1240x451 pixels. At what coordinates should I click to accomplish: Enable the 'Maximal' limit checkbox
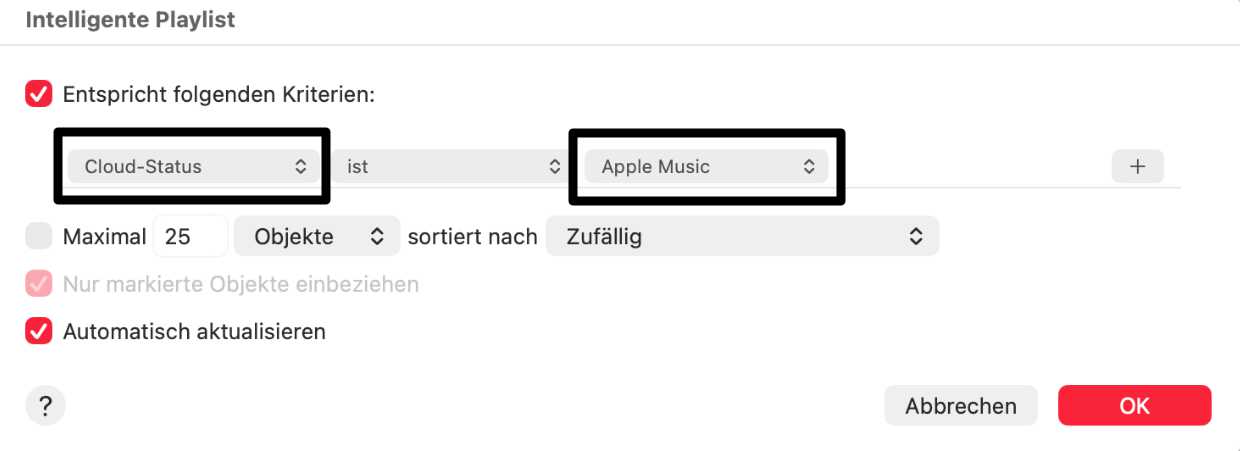click(39, 237)
